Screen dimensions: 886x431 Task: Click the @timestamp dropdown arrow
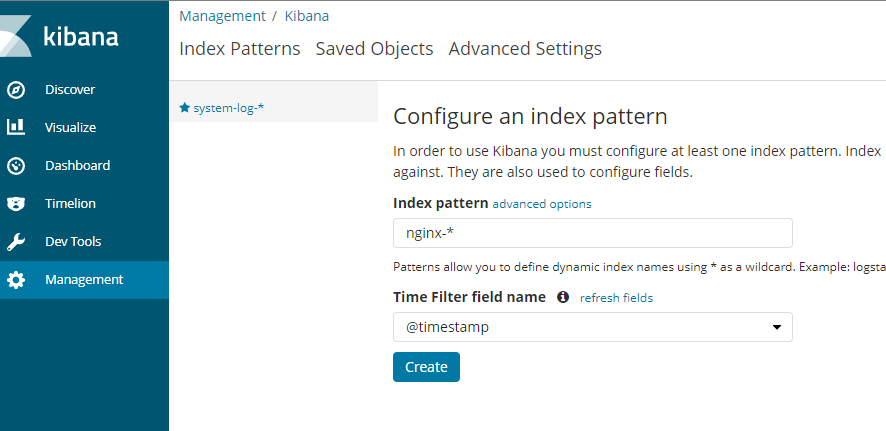click(x=777, y=327)
